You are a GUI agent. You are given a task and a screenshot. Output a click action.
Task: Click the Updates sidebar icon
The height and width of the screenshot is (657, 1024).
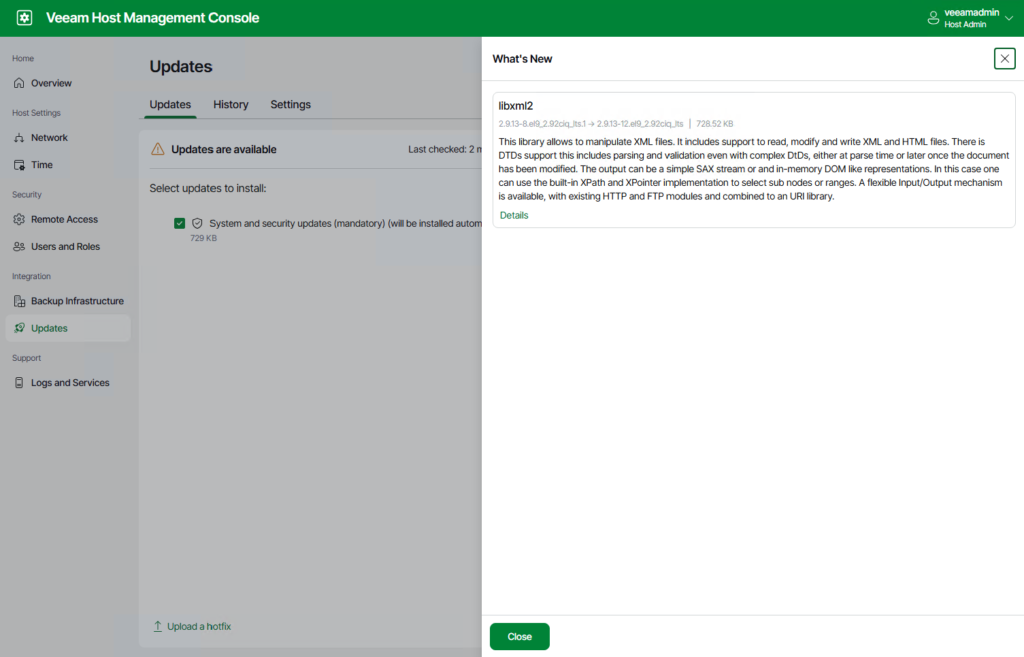[20, 328]
